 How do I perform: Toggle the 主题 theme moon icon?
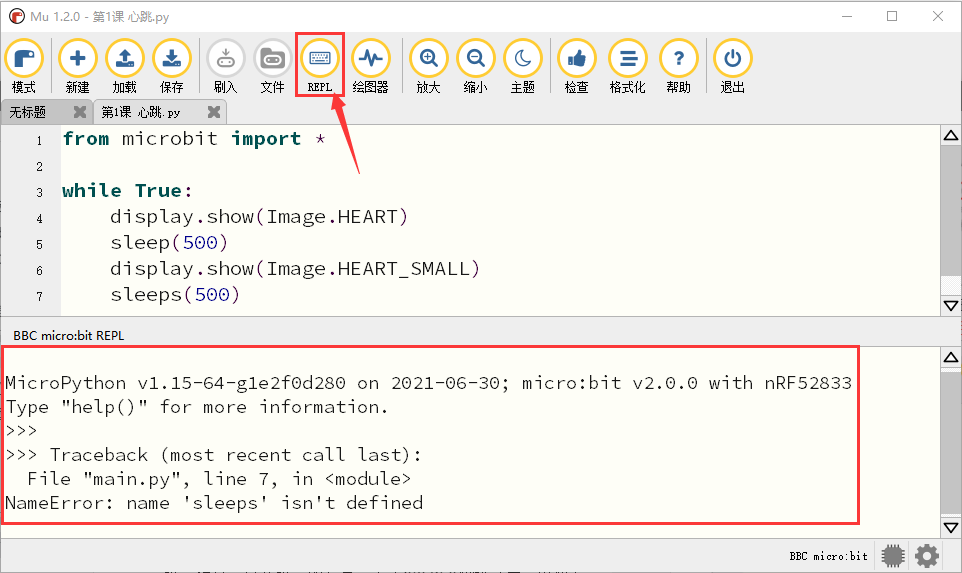(523, 66)
